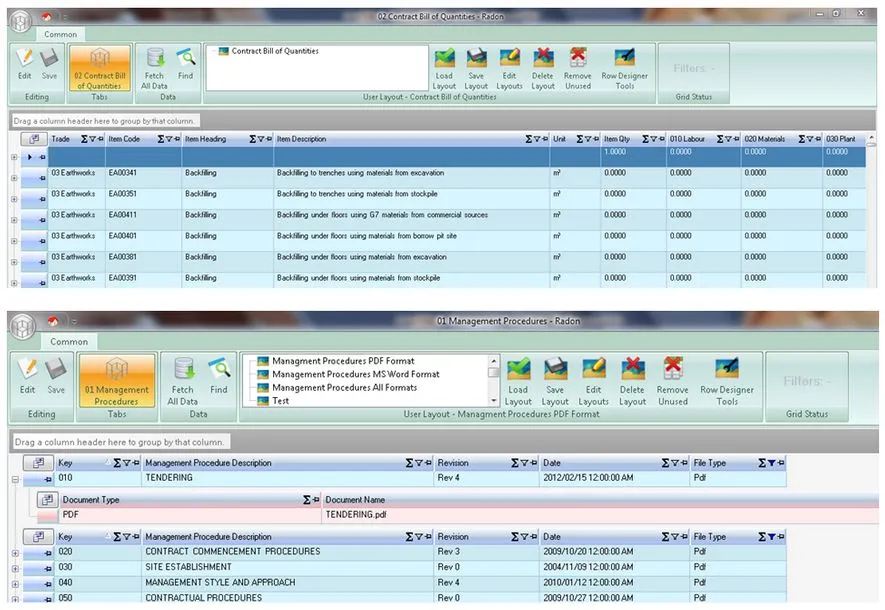885x610 pixels.
Task: Expand the 040 Management Style and Approach row
Action: pos(15,584)
